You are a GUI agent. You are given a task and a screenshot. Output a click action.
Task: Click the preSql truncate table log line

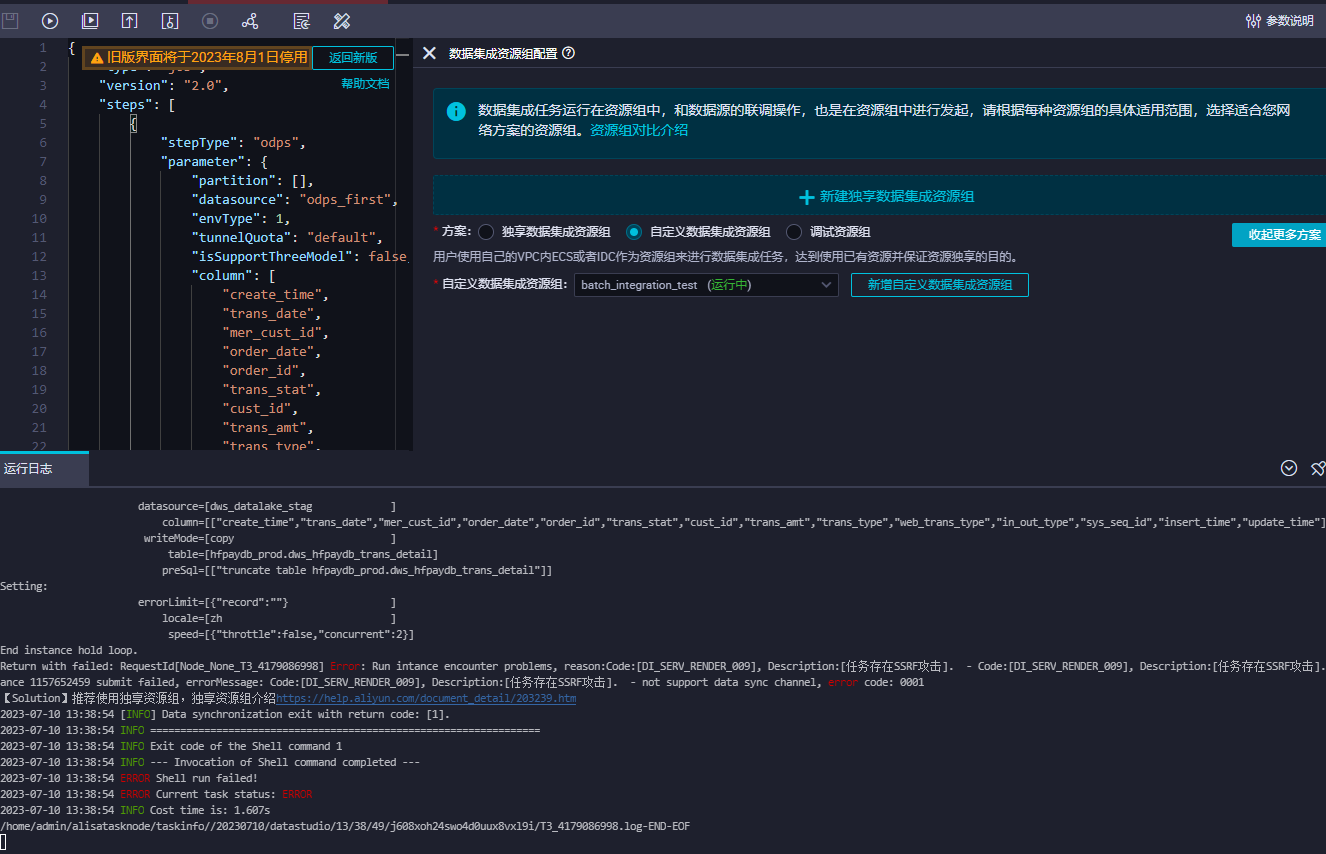tap(357, 570)
